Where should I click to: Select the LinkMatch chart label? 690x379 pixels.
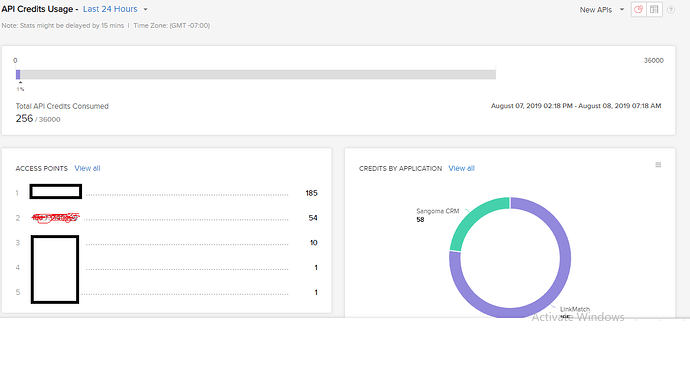tap(575, 309)
